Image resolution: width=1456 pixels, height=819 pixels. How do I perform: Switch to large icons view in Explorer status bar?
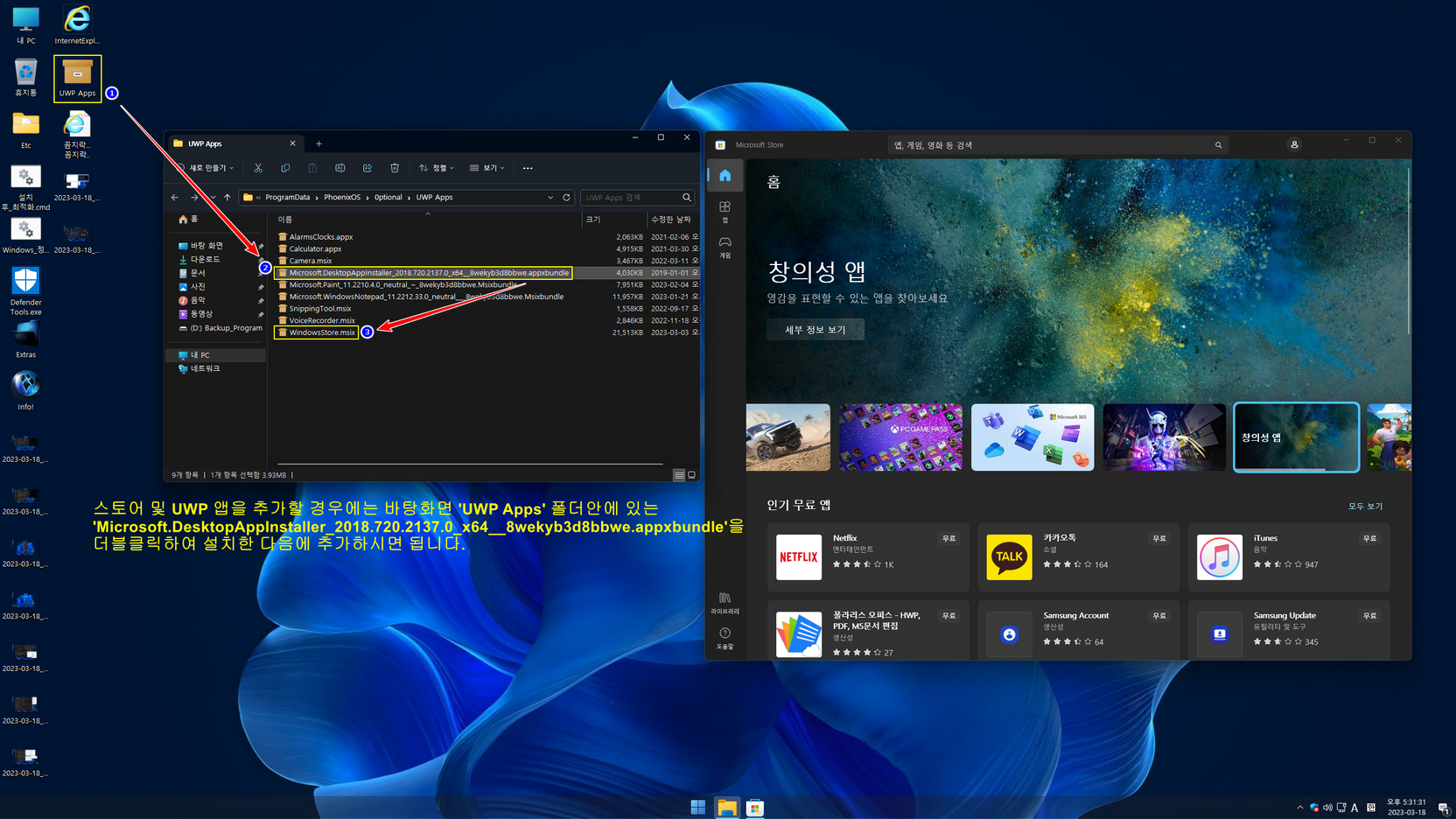pyautogui.click(x=691, y=475)
